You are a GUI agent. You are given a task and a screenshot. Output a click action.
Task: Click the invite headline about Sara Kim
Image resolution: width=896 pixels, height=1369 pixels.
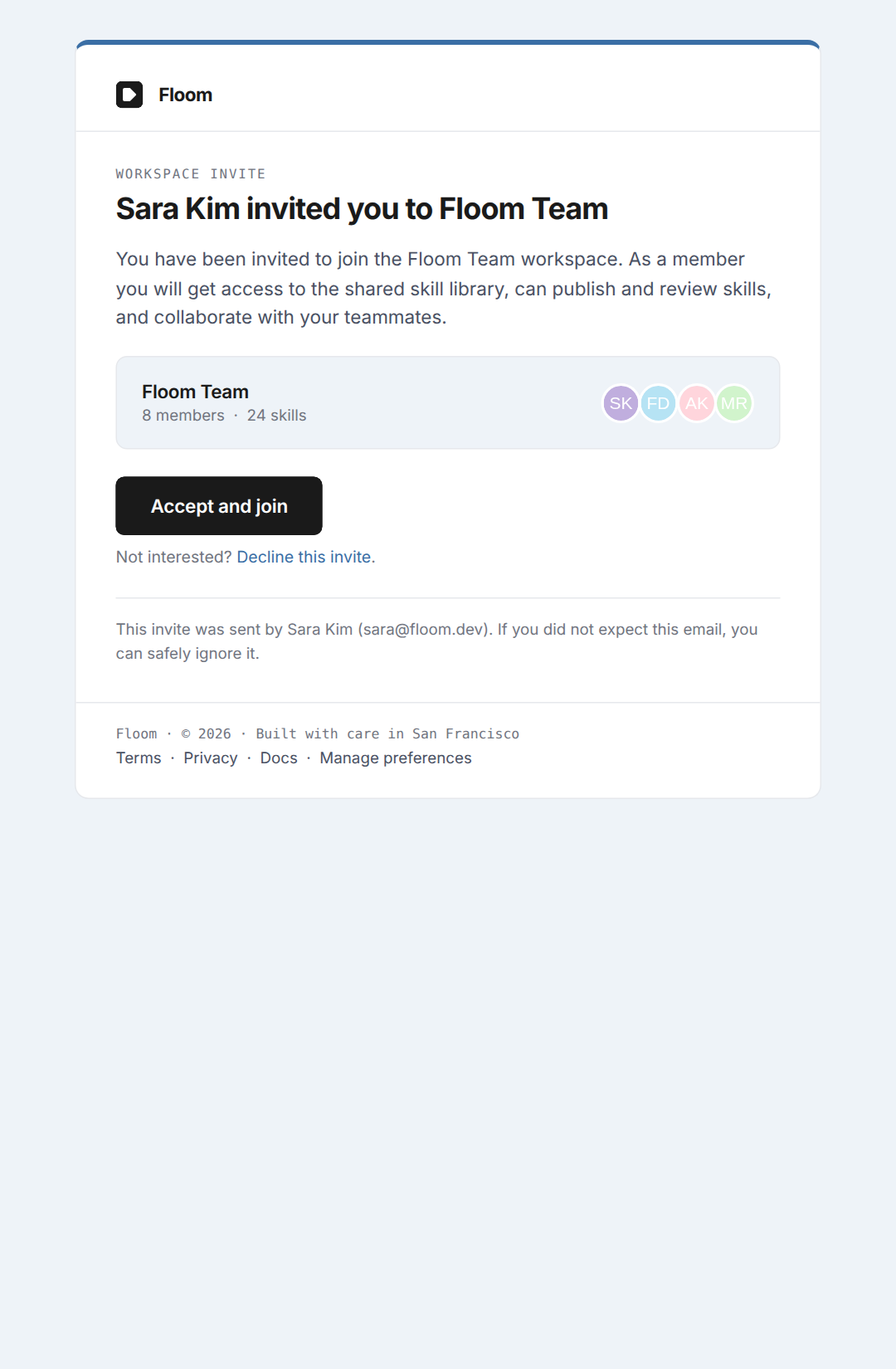pyautogui.click(x=362, y=209)
